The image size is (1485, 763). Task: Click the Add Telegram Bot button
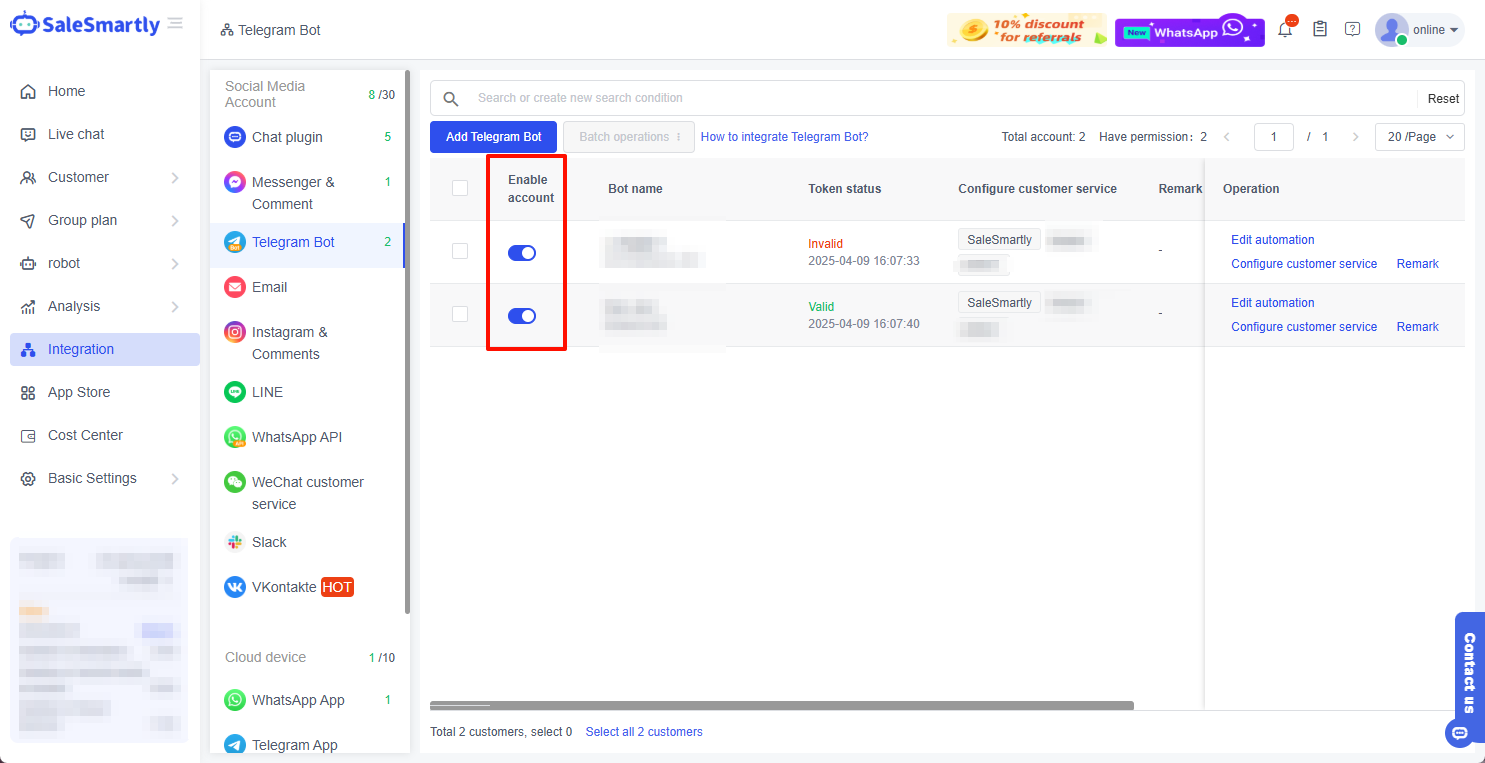point(493,136)
